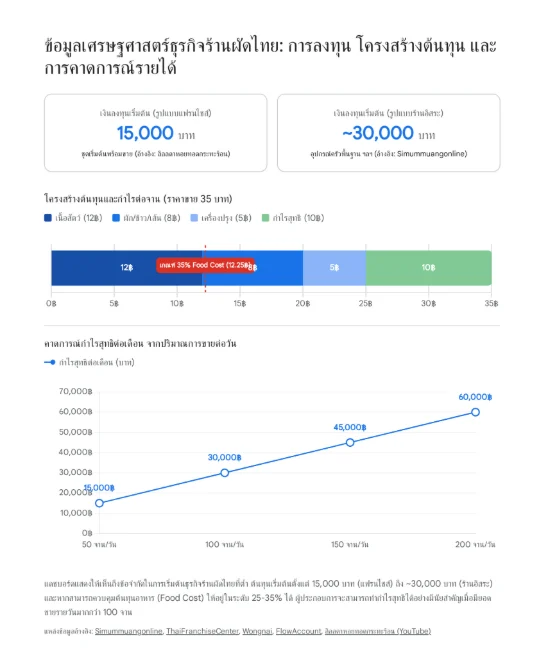Screen dimensions: 547x655
Task: Click the ~30,000 baht independent shop card
Action: click(389, 133)
